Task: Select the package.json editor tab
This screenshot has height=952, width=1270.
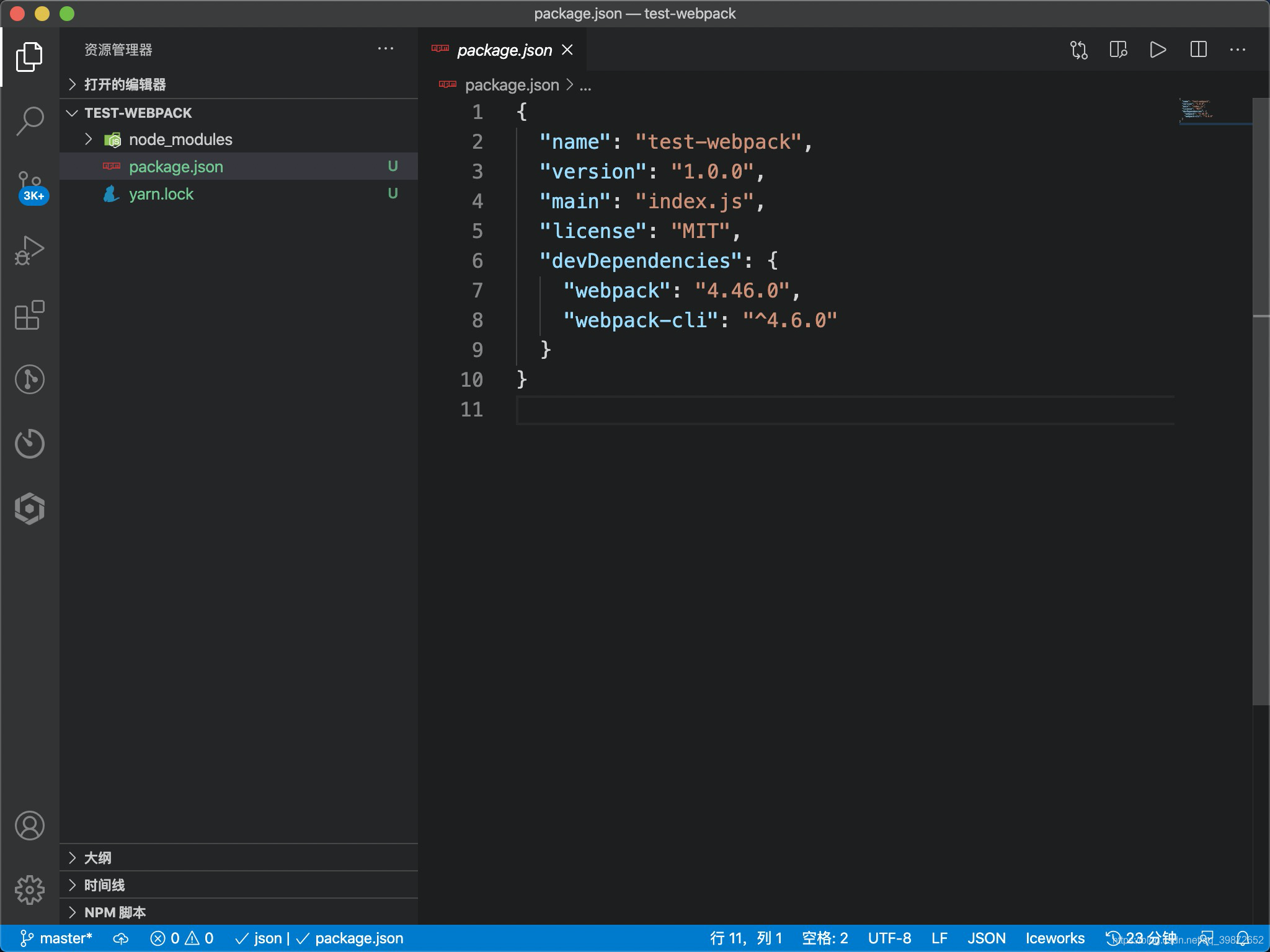Action: [502, 50]
